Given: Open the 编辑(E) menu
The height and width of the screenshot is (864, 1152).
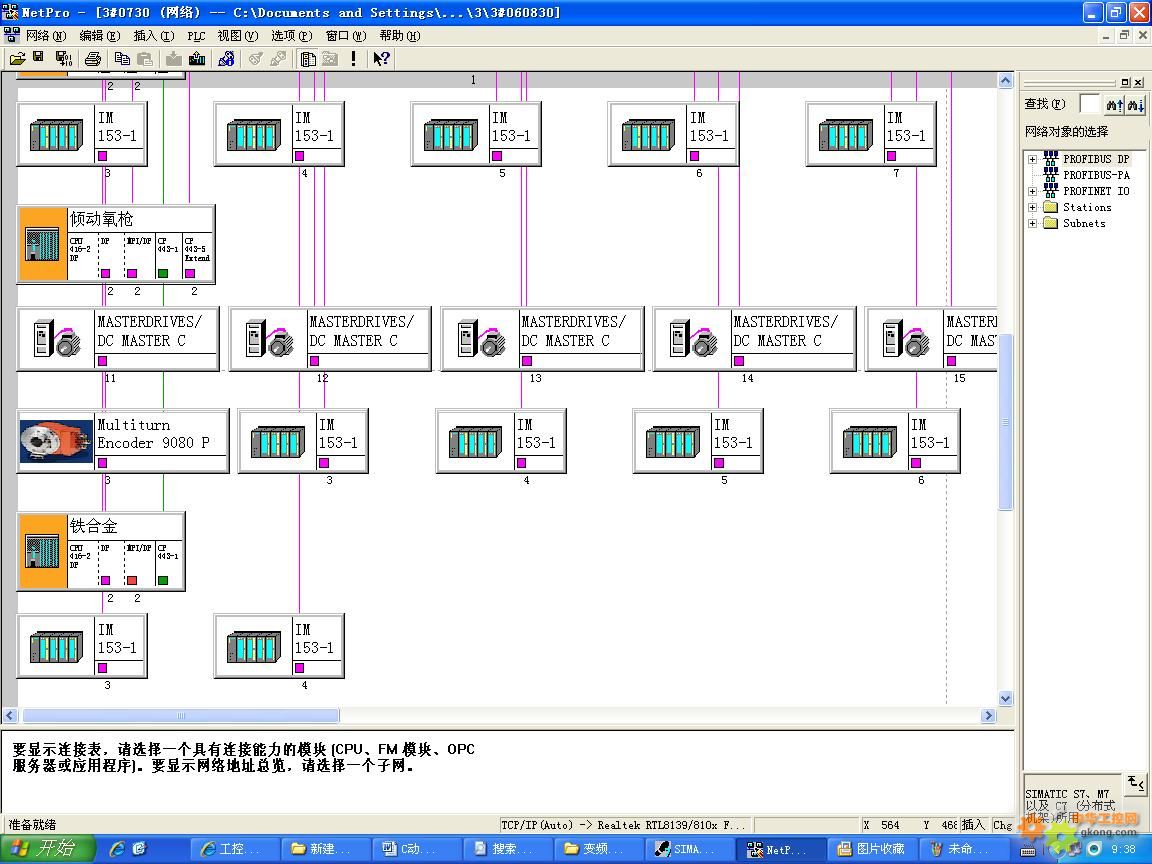Looking at the screenshot, I should pos(99,36).
